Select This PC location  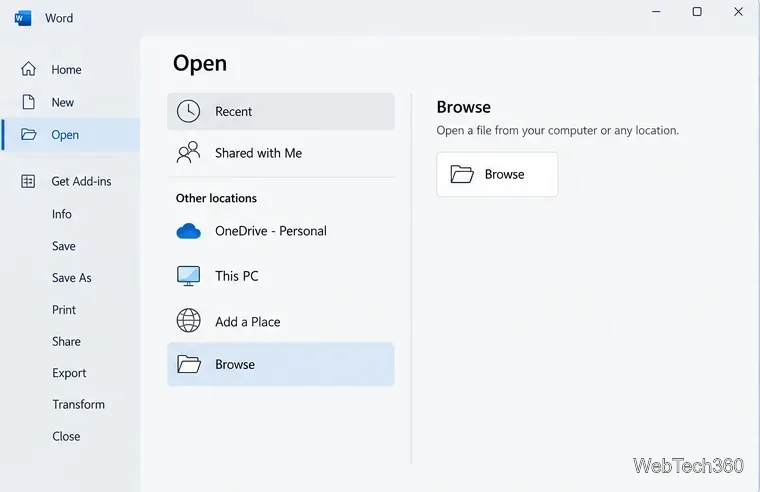281,276
